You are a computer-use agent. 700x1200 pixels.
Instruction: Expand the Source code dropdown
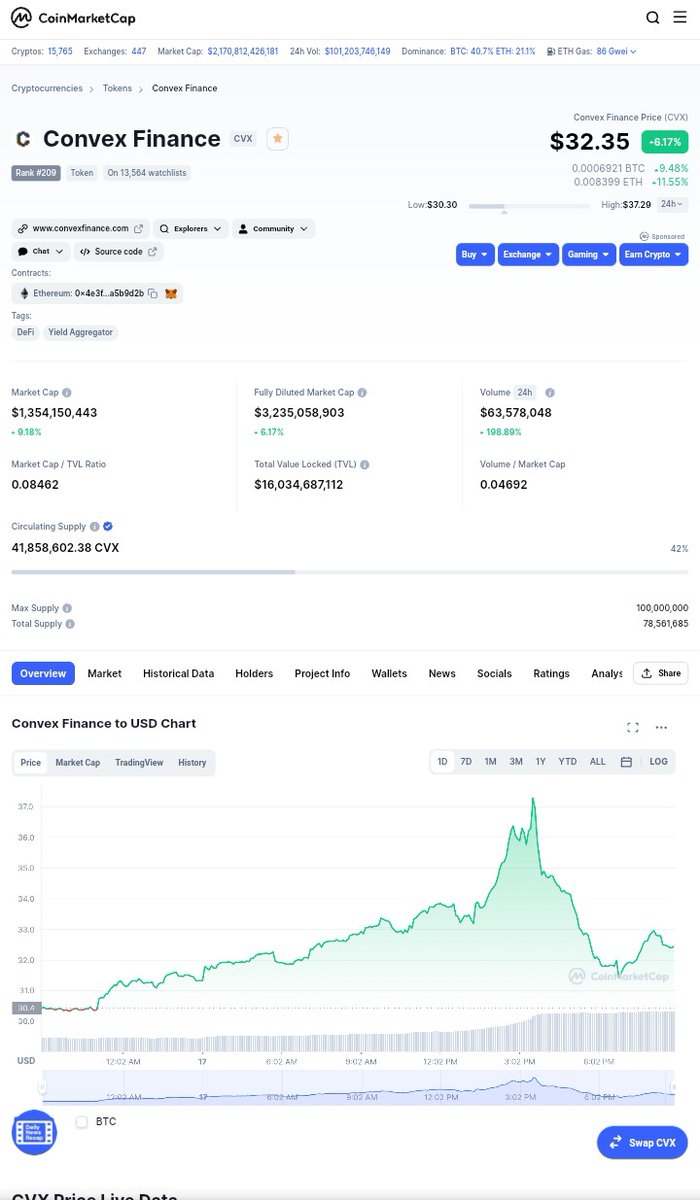(118, 252)
